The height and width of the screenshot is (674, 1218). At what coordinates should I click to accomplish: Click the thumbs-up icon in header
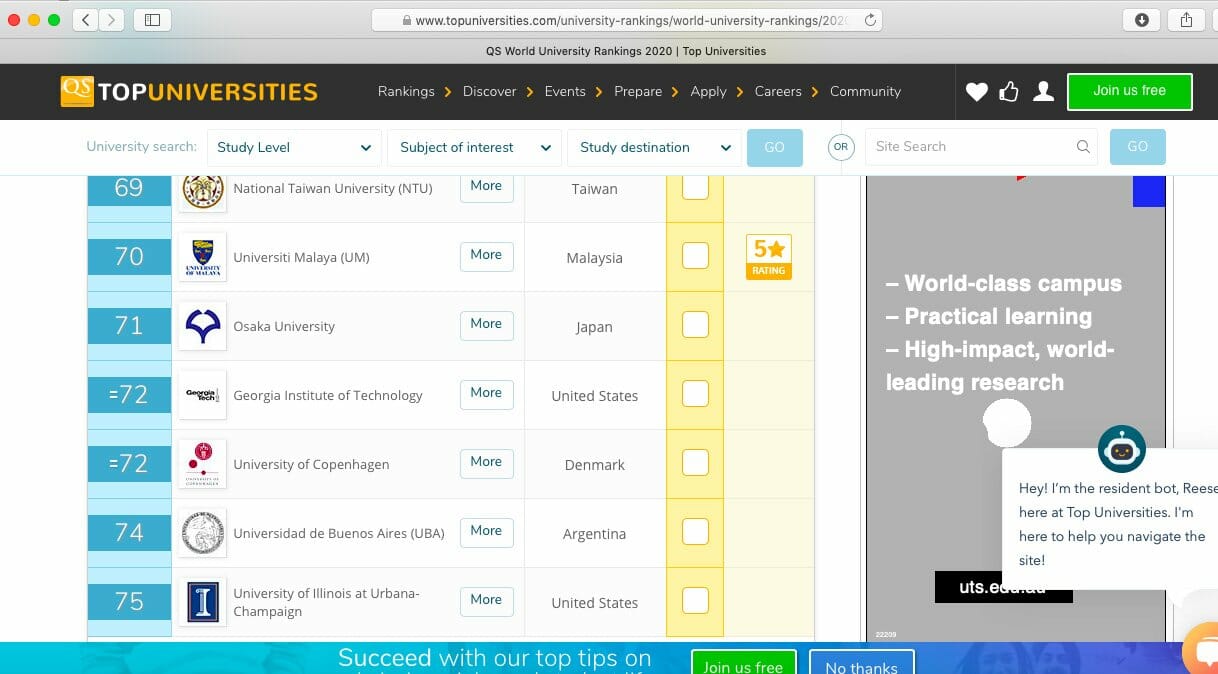tap(1009, 92)
